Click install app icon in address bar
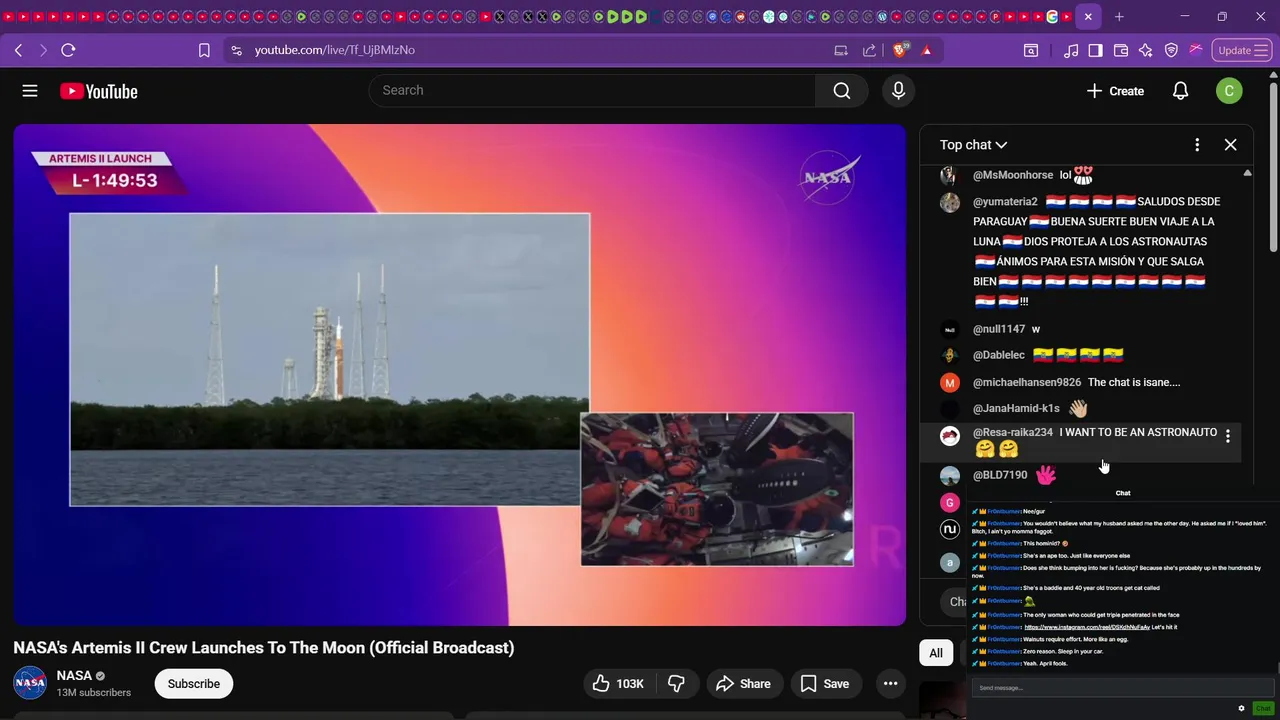This screenshot has height=720, width=1280. tap(841, 50)
